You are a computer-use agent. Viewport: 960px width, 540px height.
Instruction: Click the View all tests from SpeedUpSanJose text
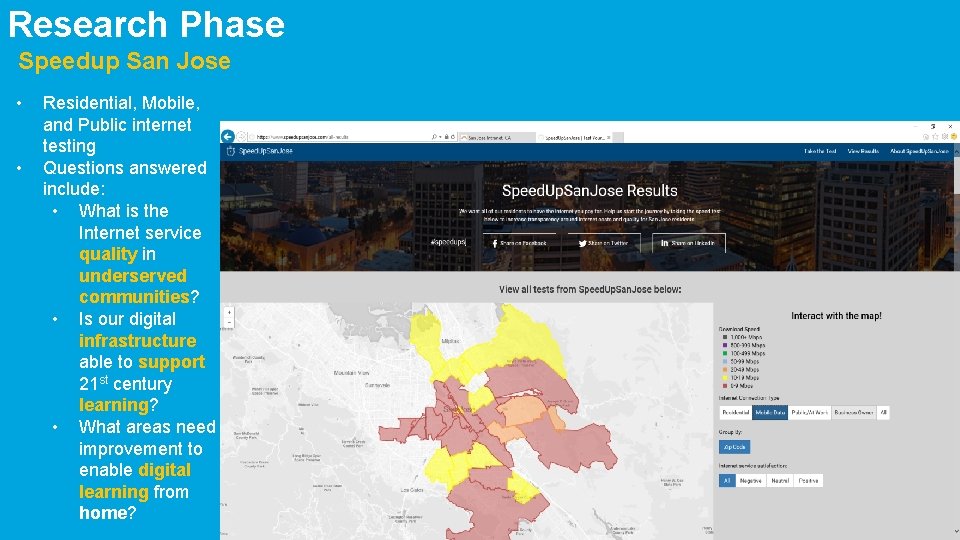[x=590, y=290]
